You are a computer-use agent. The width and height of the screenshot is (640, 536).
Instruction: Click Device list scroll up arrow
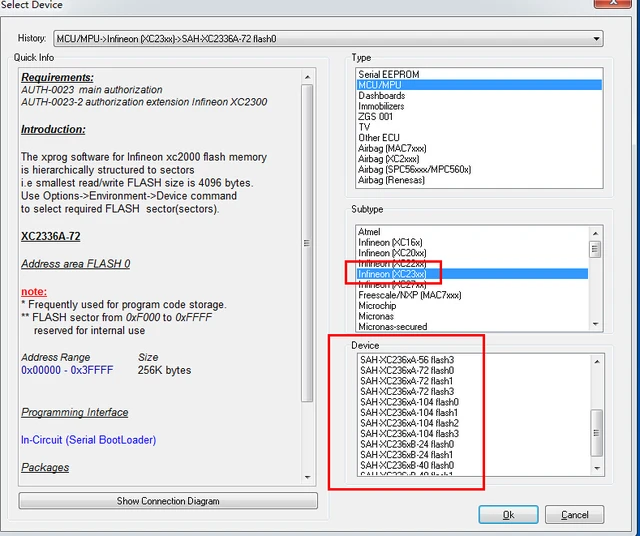(597, 362)
